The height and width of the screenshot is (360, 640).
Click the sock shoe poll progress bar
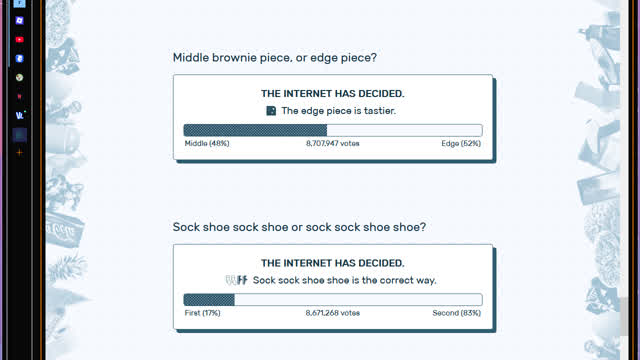coord(333,300)
